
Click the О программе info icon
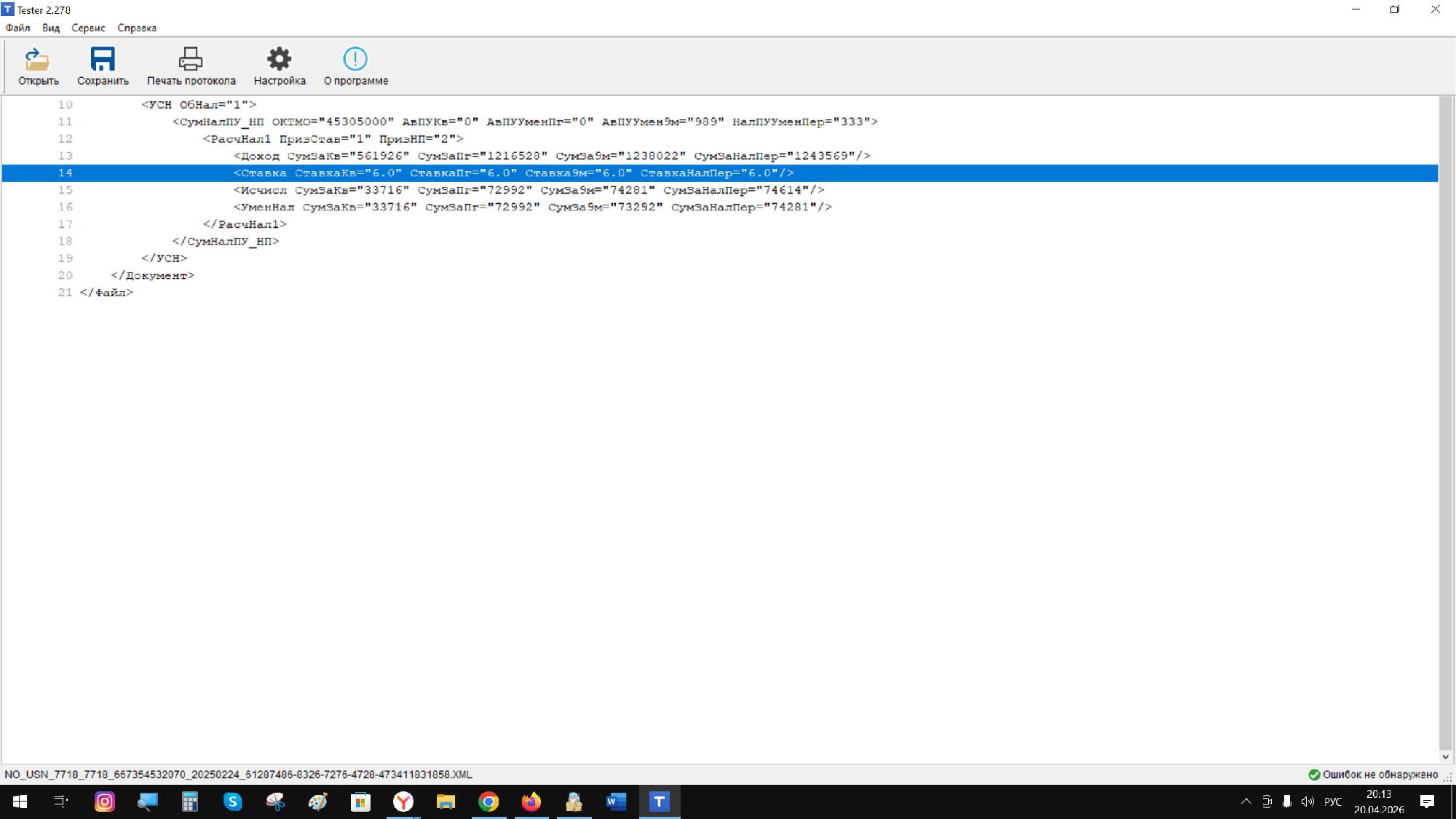click(x=355, y=60)
